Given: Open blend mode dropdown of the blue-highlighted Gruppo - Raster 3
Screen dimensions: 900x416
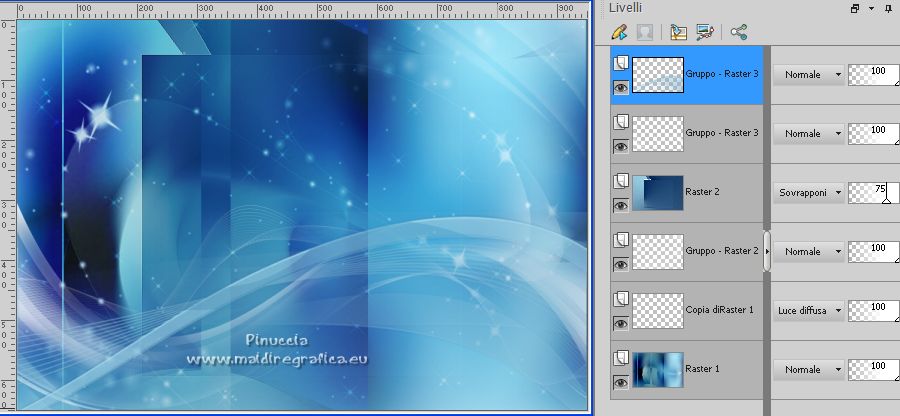Looking at the screenshot, I should pyautogui.click(x=809, y=75).
